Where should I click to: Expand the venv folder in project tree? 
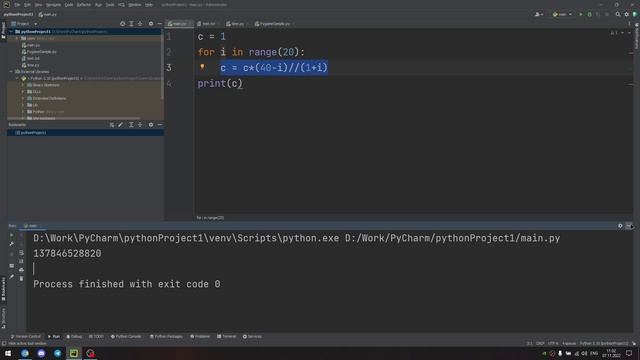[x=17, y=38]
